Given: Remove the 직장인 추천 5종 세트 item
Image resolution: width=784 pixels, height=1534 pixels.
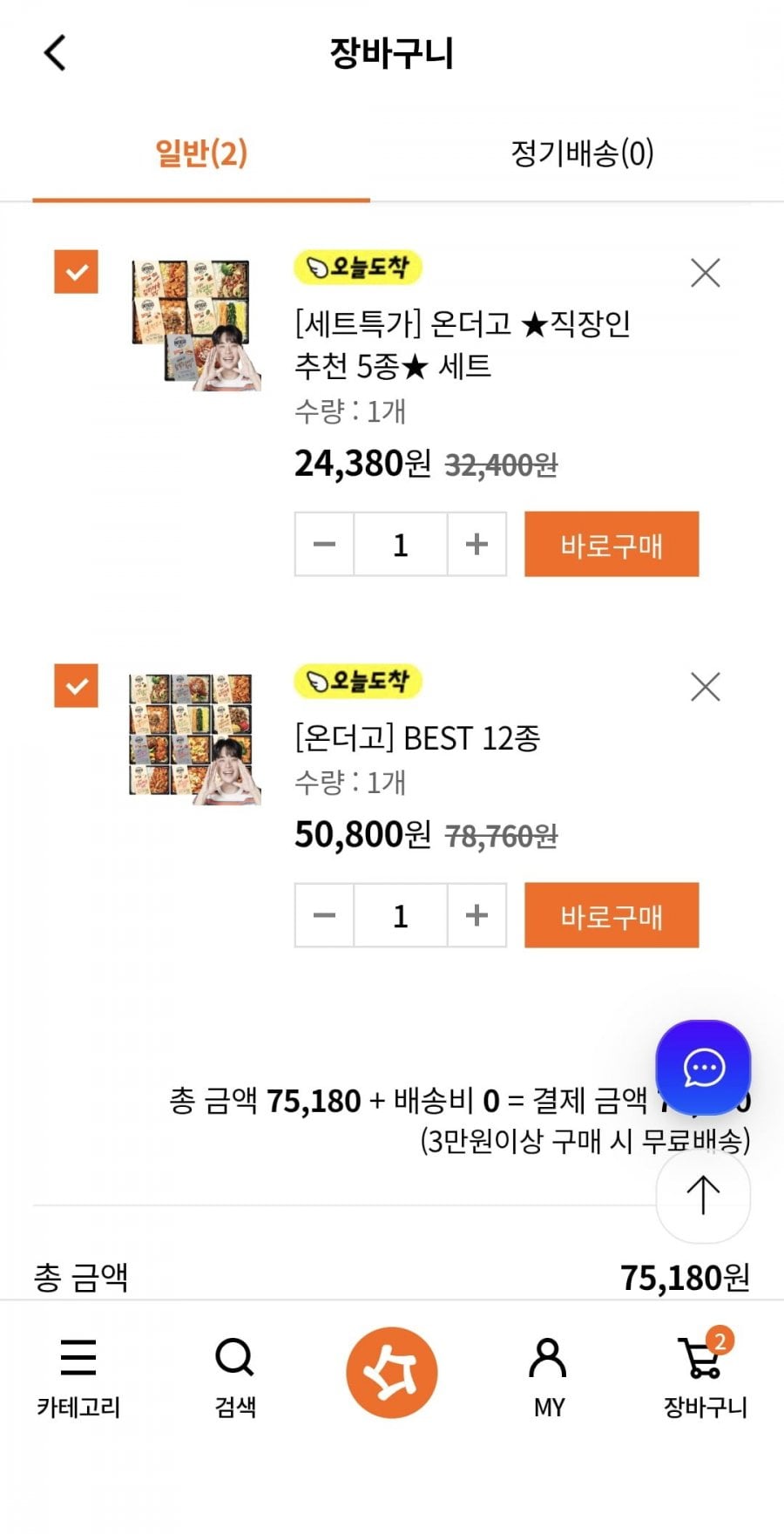Looking at the screenshot, I should (x=705, y=273).
